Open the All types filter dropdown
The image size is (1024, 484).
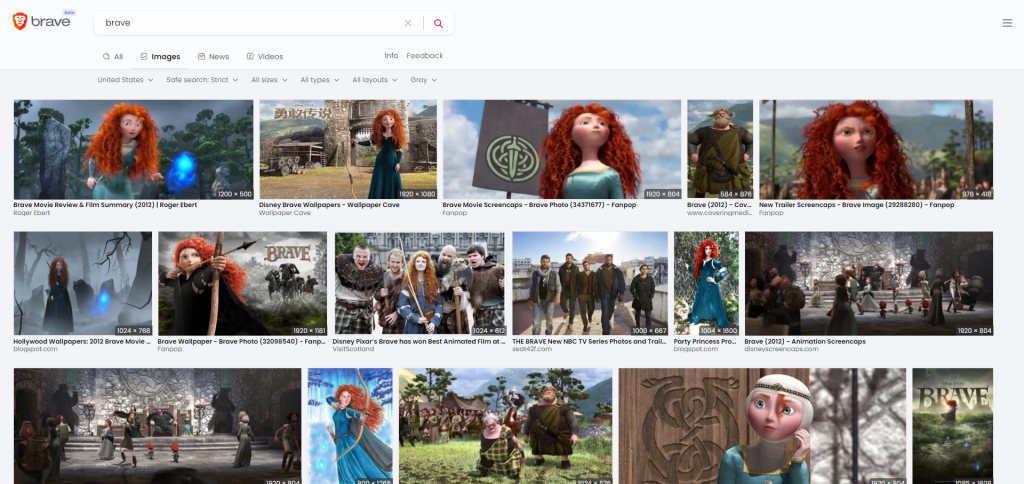320,80
